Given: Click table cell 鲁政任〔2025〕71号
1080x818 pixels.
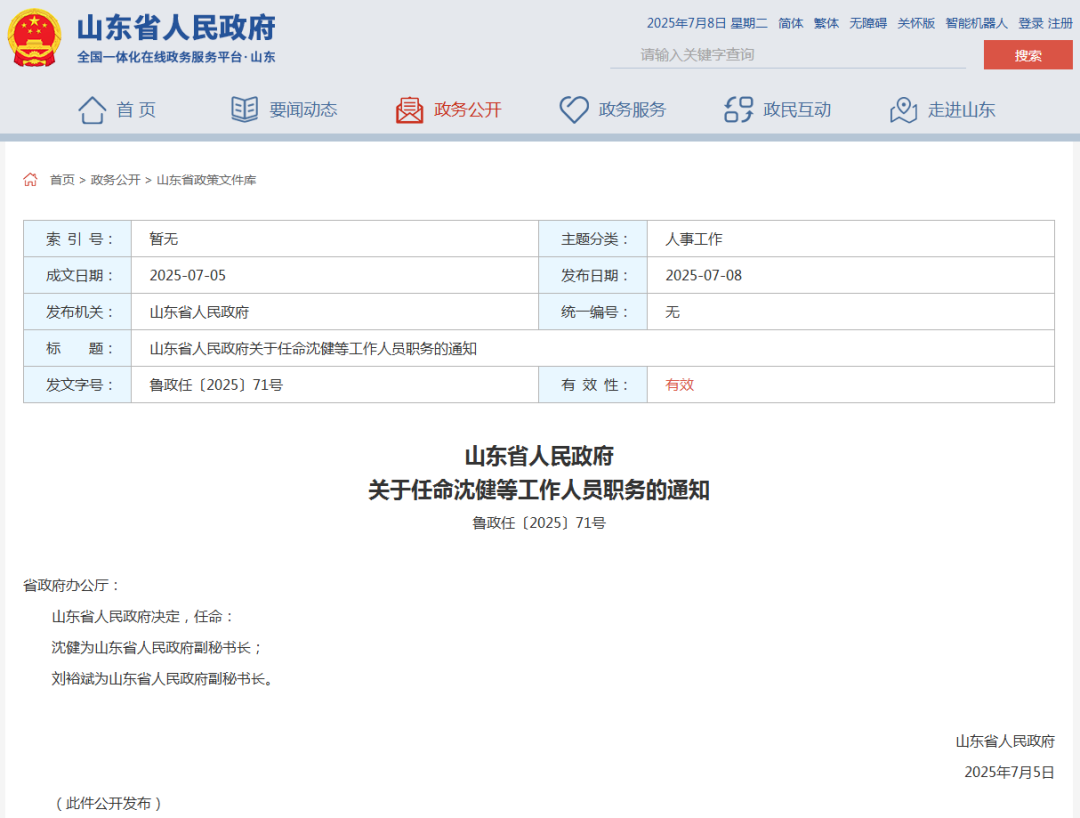Looking at the screenshot, I should click(x=216, y=385).
